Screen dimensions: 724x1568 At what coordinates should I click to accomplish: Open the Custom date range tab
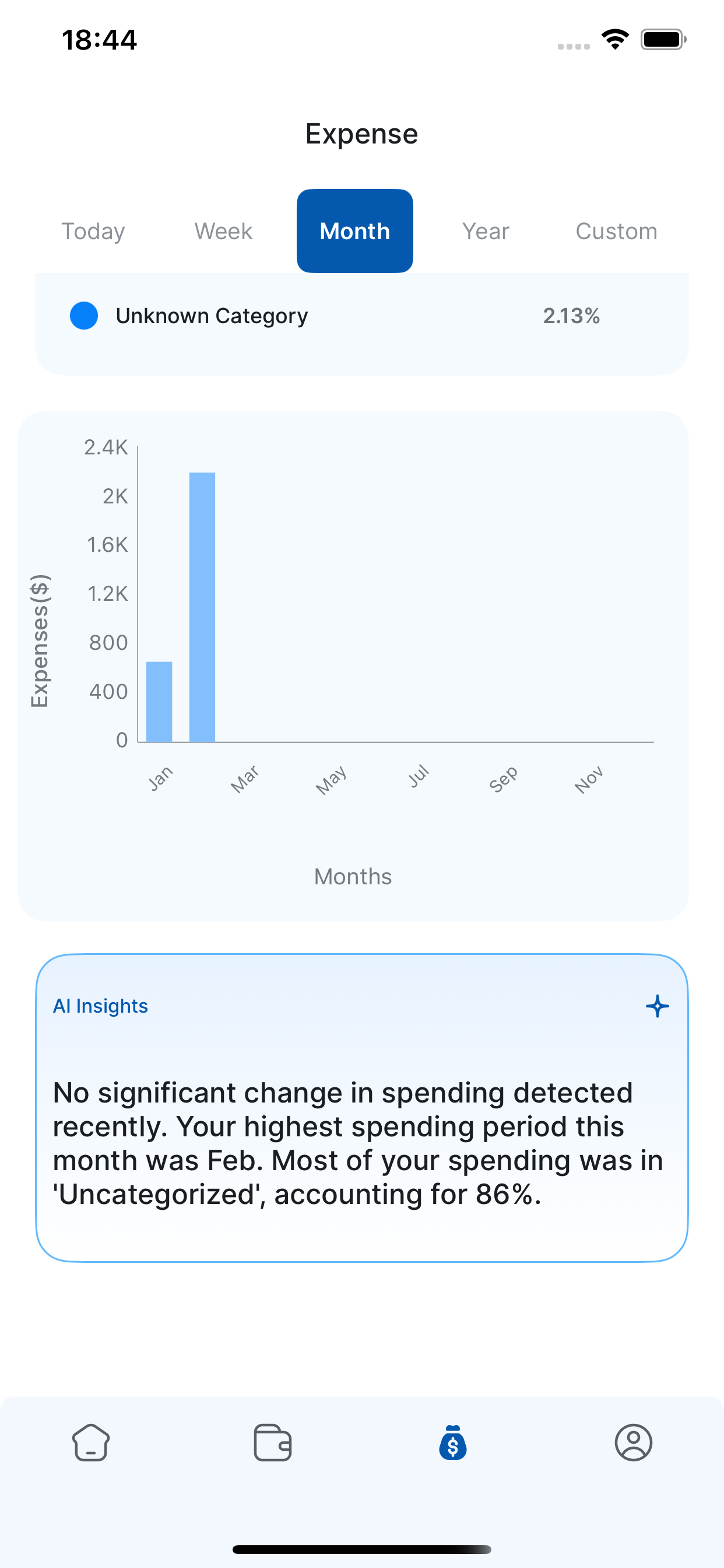click(x=616, y=232)
